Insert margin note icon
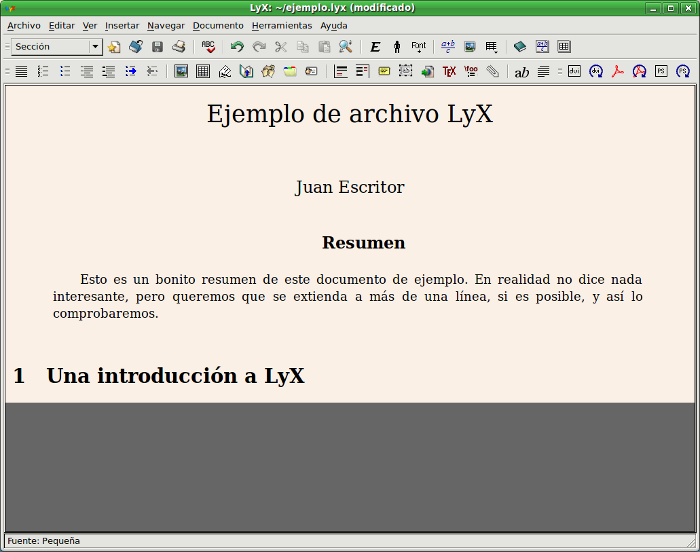Screen dimensions: 700x552 (362, 71)
